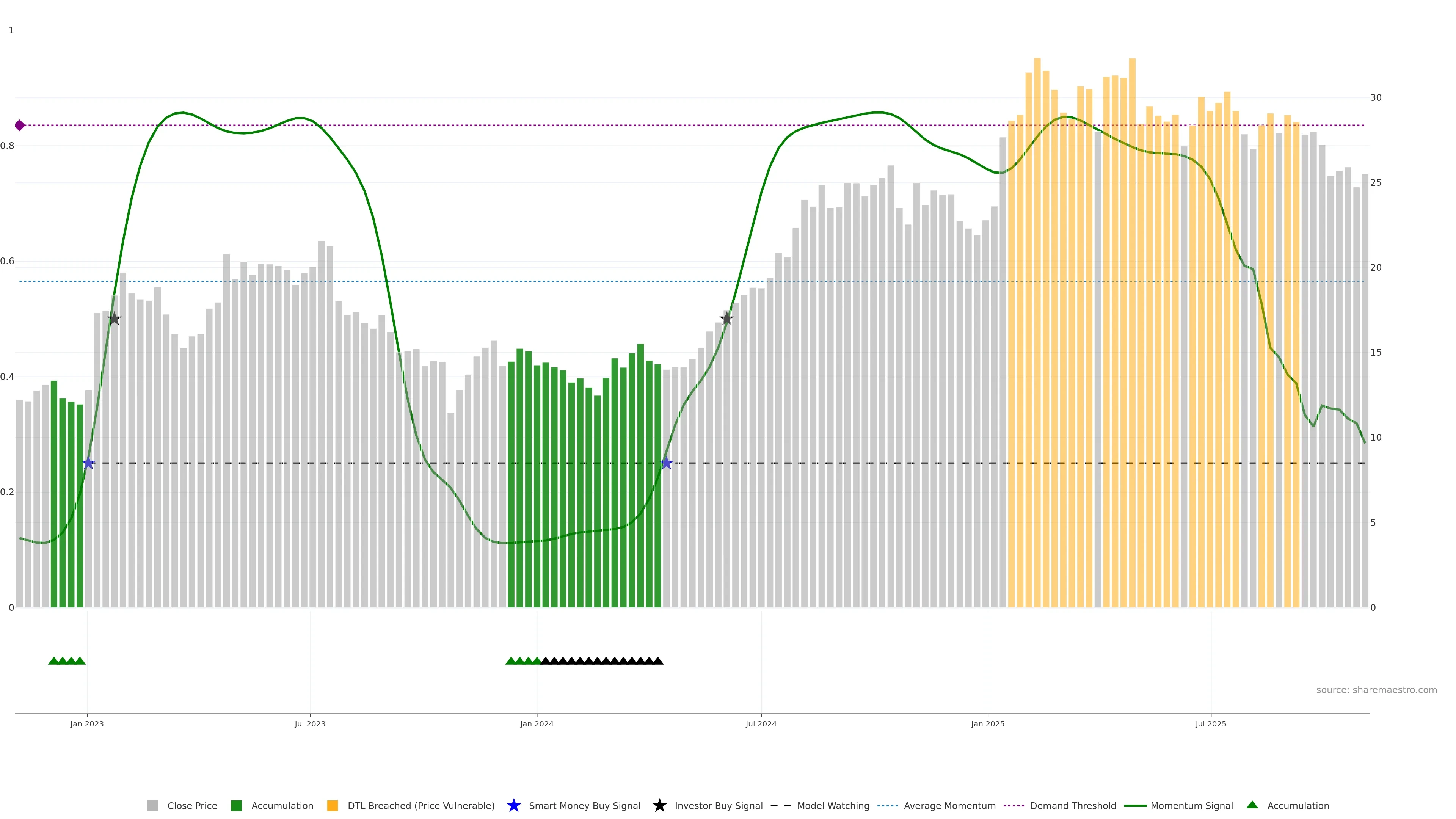Click the black star legend icon
The width and height of the screenshot is (1456, 819).
click(659, 805)
